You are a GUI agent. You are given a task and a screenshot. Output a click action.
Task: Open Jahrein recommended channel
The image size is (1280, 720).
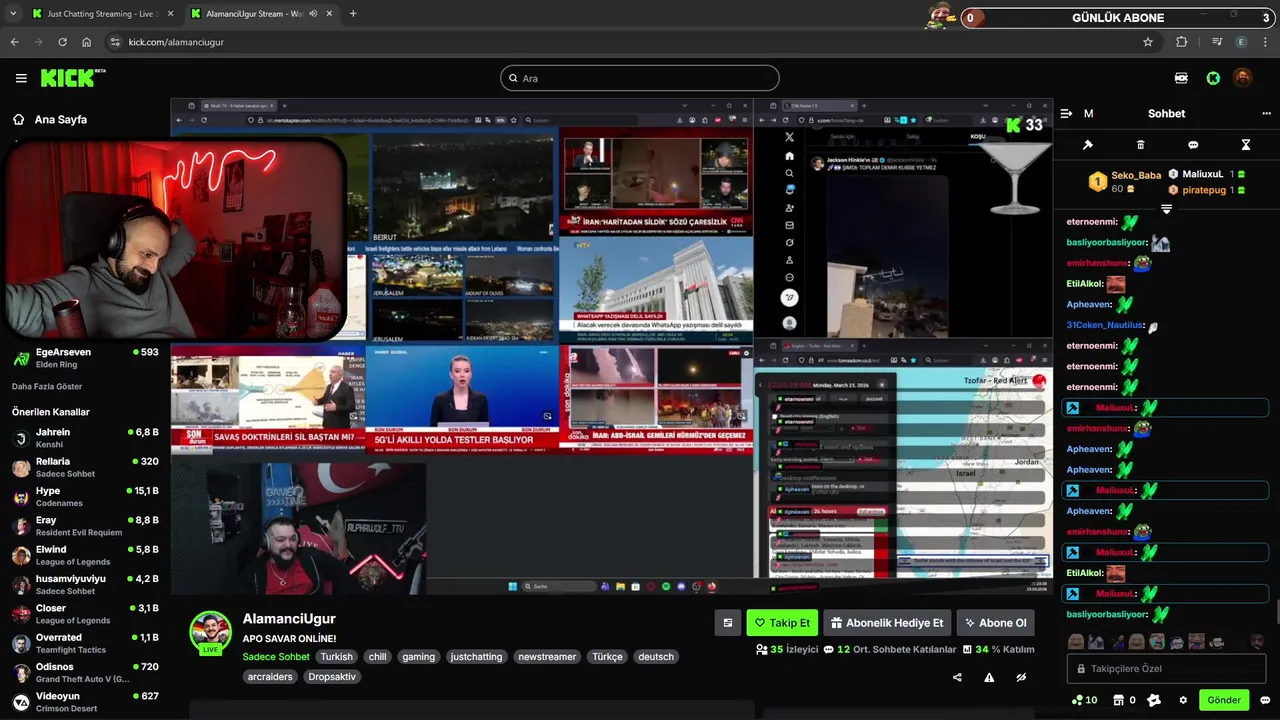pos(85,438)
